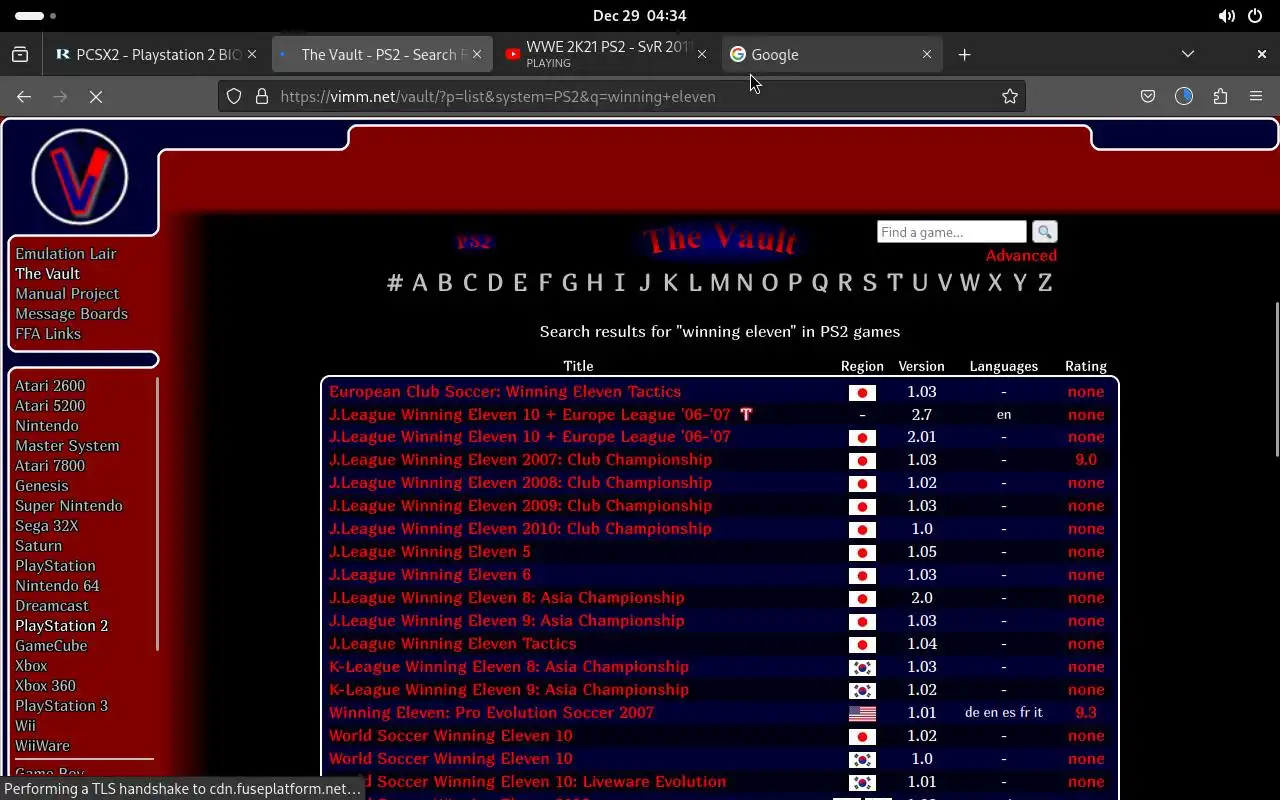Open the list all tabs dropdown
The image size is (1280, 800).
coord(1188,54)
